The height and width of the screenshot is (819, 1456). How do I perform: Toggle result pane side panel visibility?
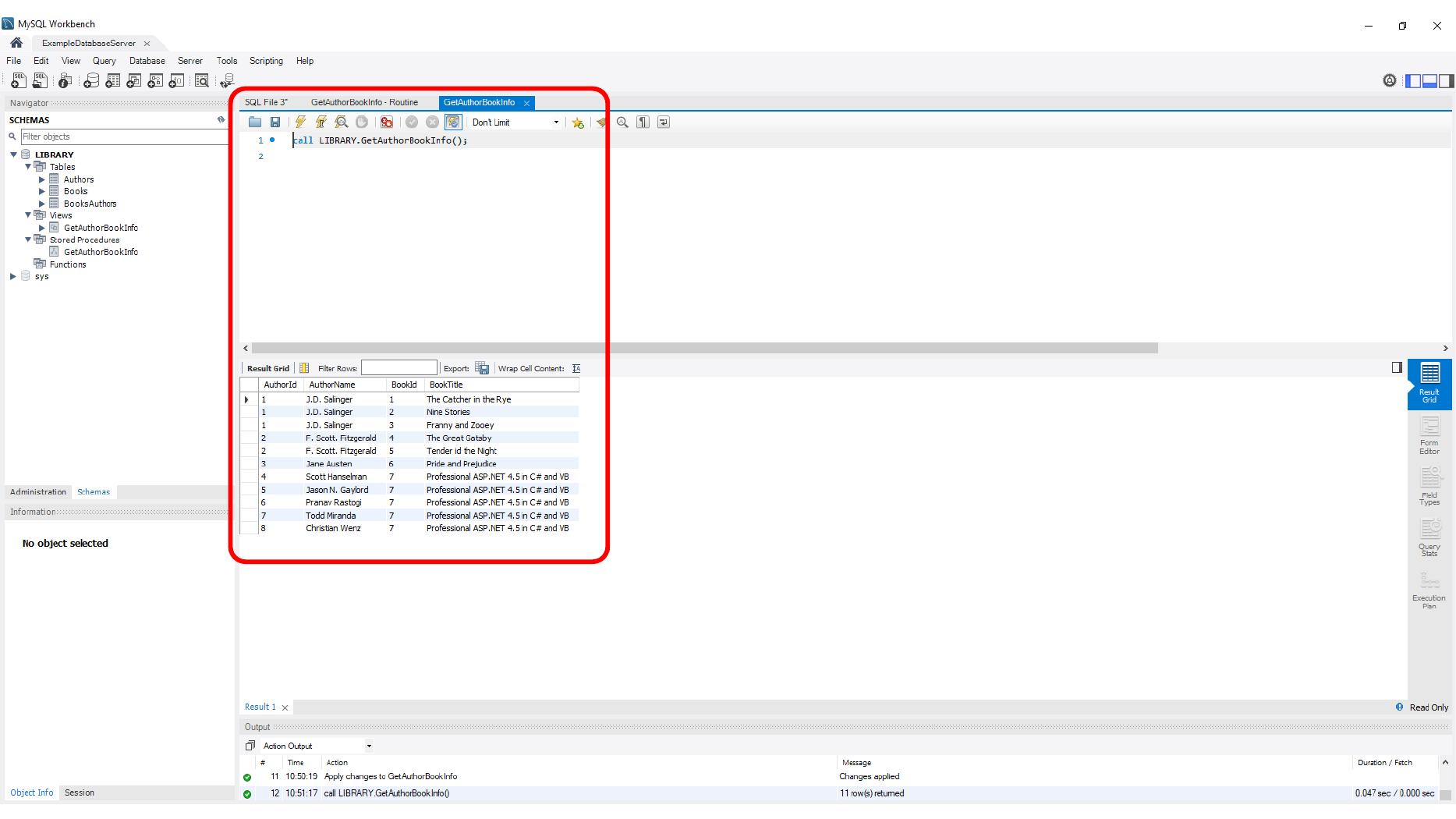tap(1397, 367)
